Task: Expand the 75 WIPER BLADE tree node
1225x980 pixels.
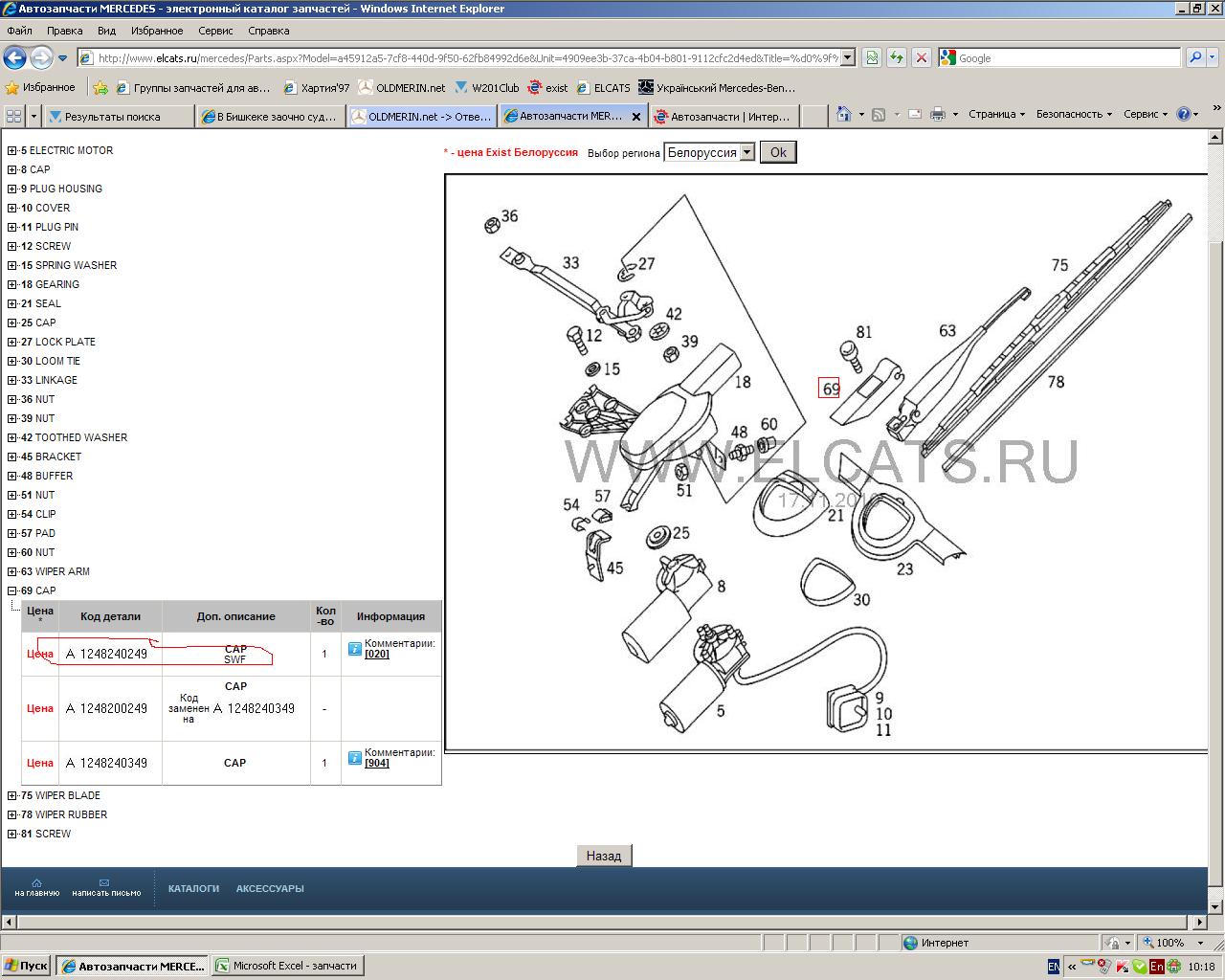Action: pos(12,795)
